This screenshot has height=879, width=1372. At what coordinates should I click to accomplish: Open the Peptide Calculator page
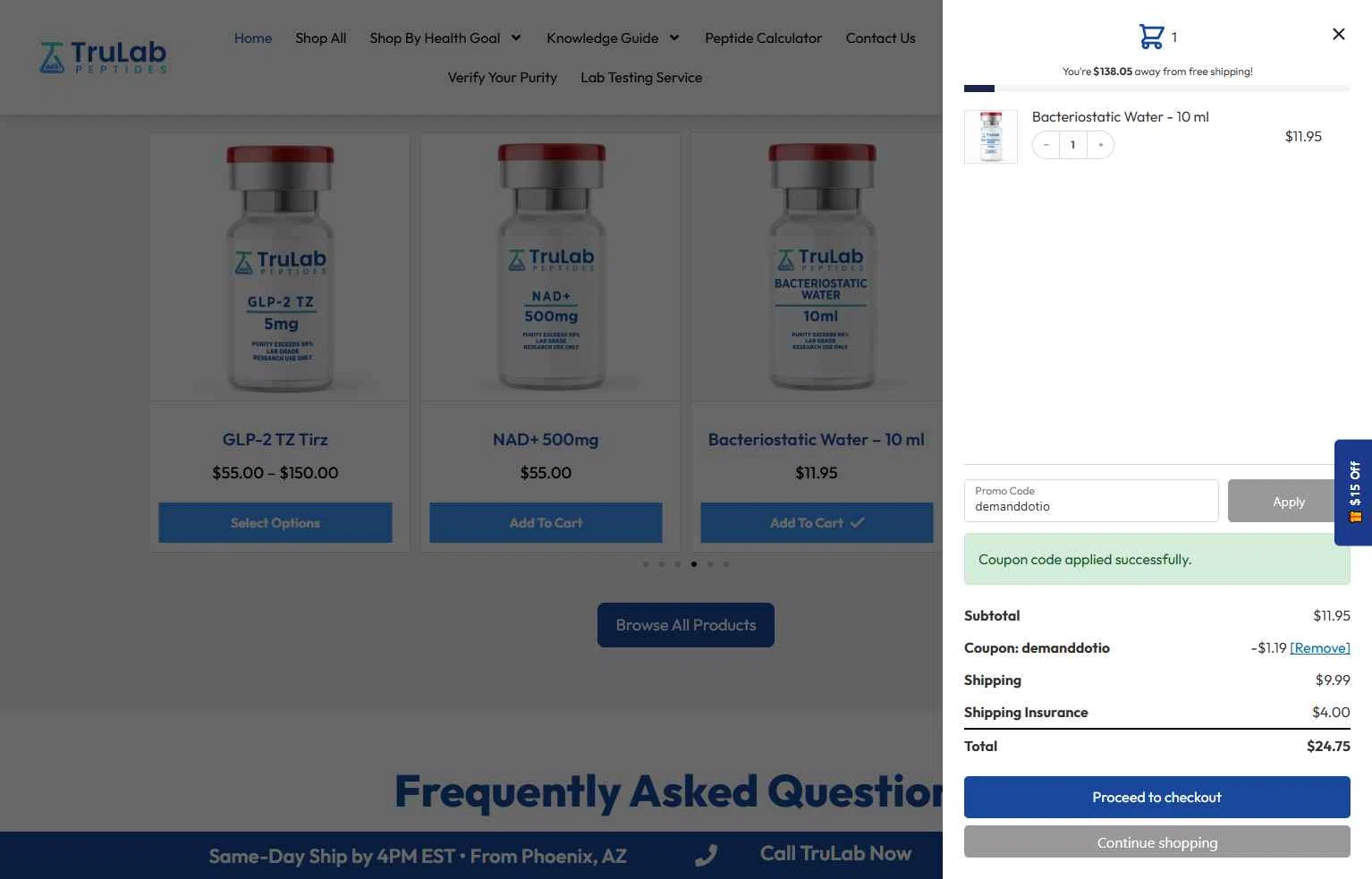[x=763, y=38]
